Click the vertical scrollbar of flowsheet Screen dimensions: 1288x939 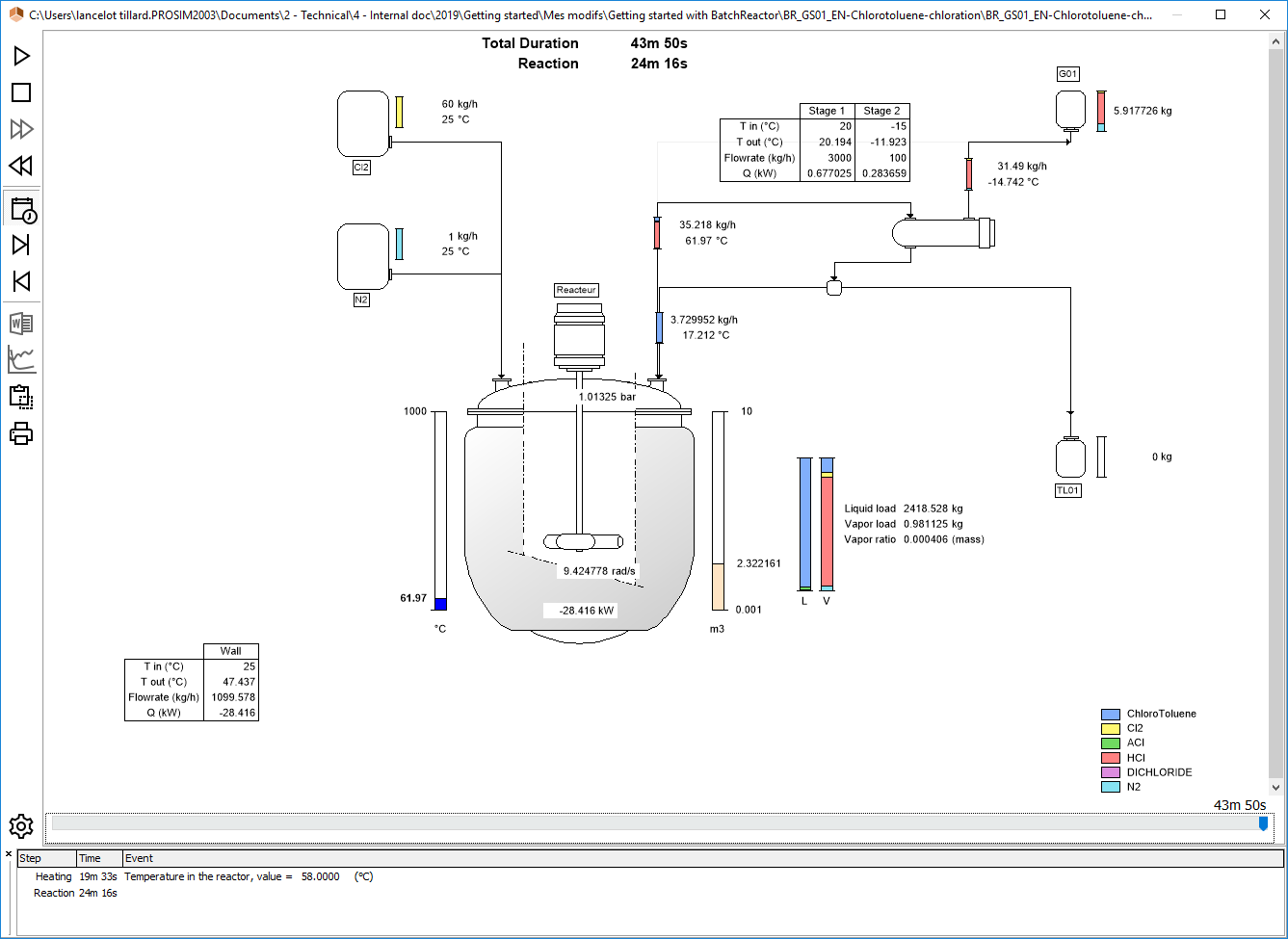1276,414
